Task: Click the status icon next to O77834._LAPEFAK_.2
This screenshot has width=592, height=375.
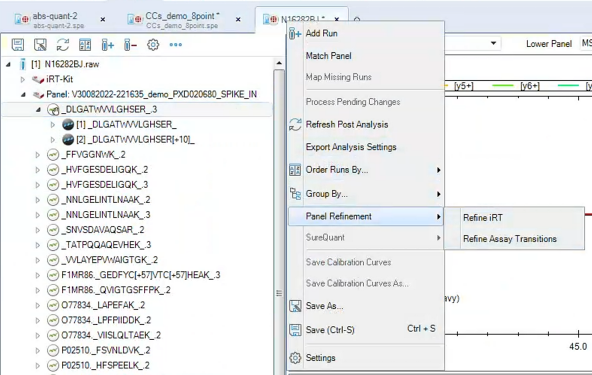Action: click(x=53, y=305)
